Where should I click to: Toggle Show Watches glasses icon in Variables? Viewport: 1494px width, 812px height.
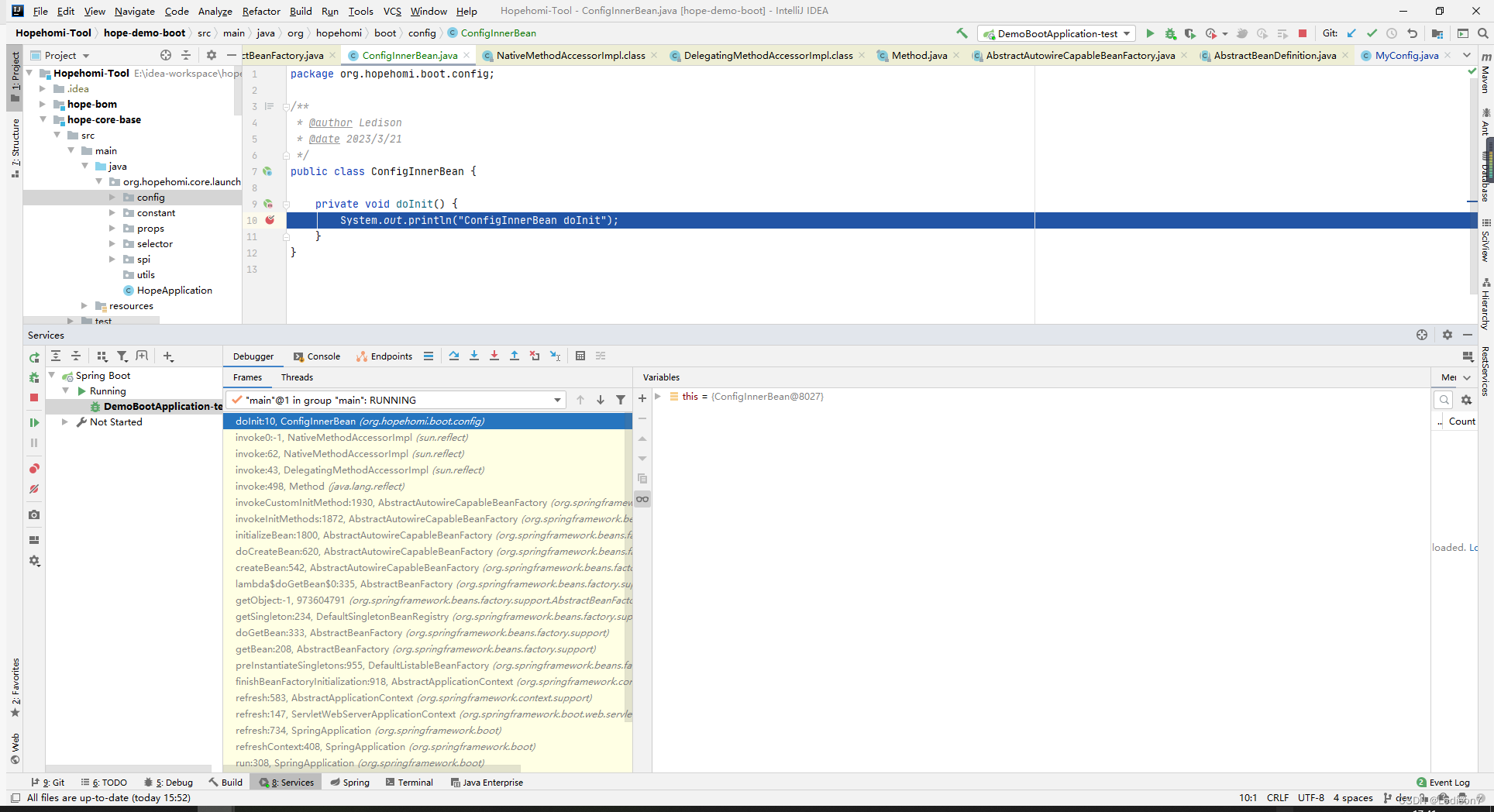click(642, 499)
